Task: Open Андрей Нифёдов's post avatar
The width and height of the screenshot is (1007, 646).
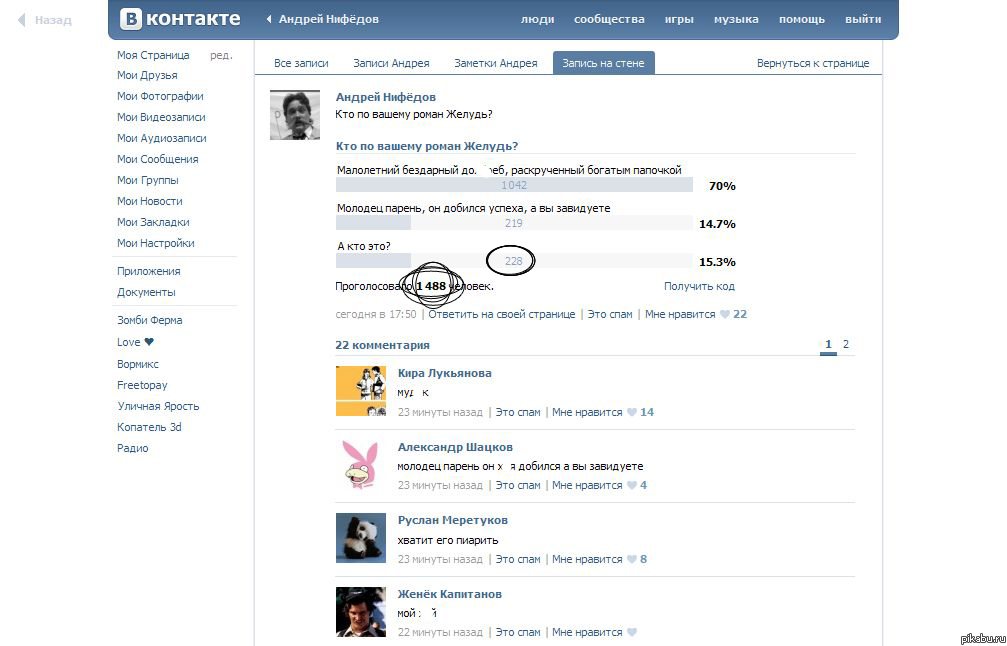Action: [x=295, y=115]
